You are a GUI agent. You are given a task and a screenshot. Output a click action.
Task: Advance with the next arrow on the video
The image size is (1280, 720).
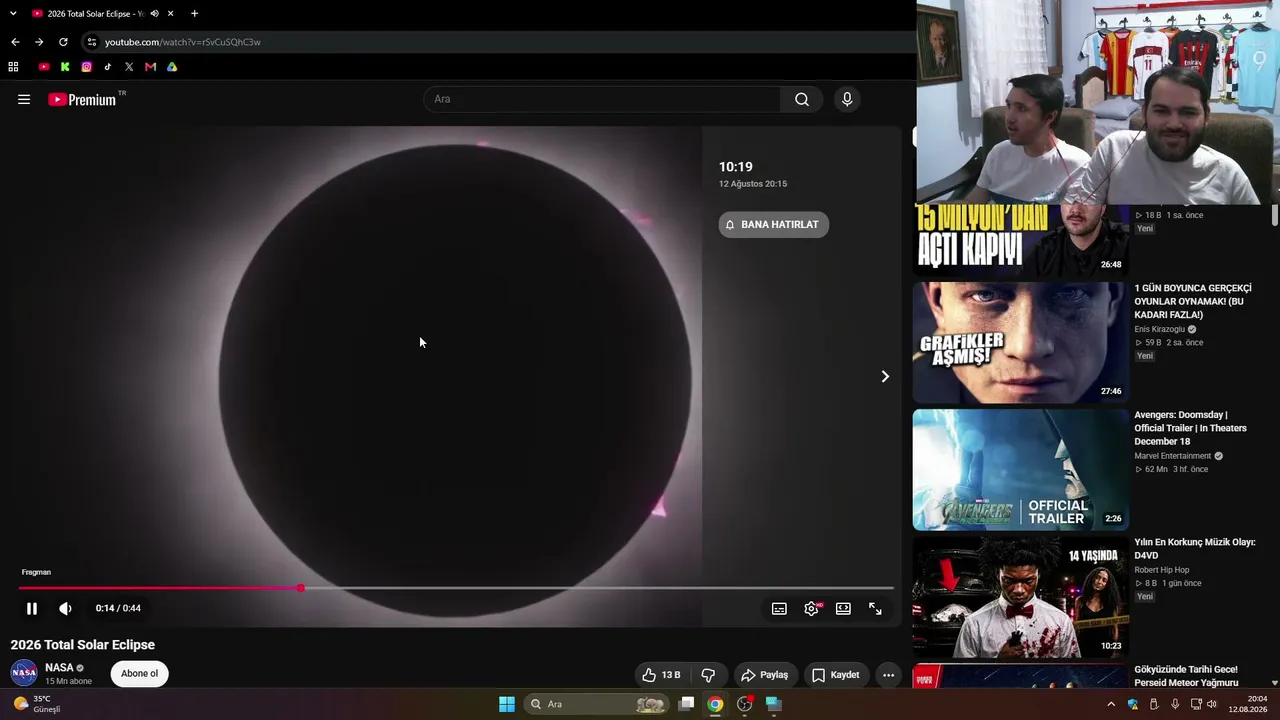pyautogui.click(x=884, y=377)
